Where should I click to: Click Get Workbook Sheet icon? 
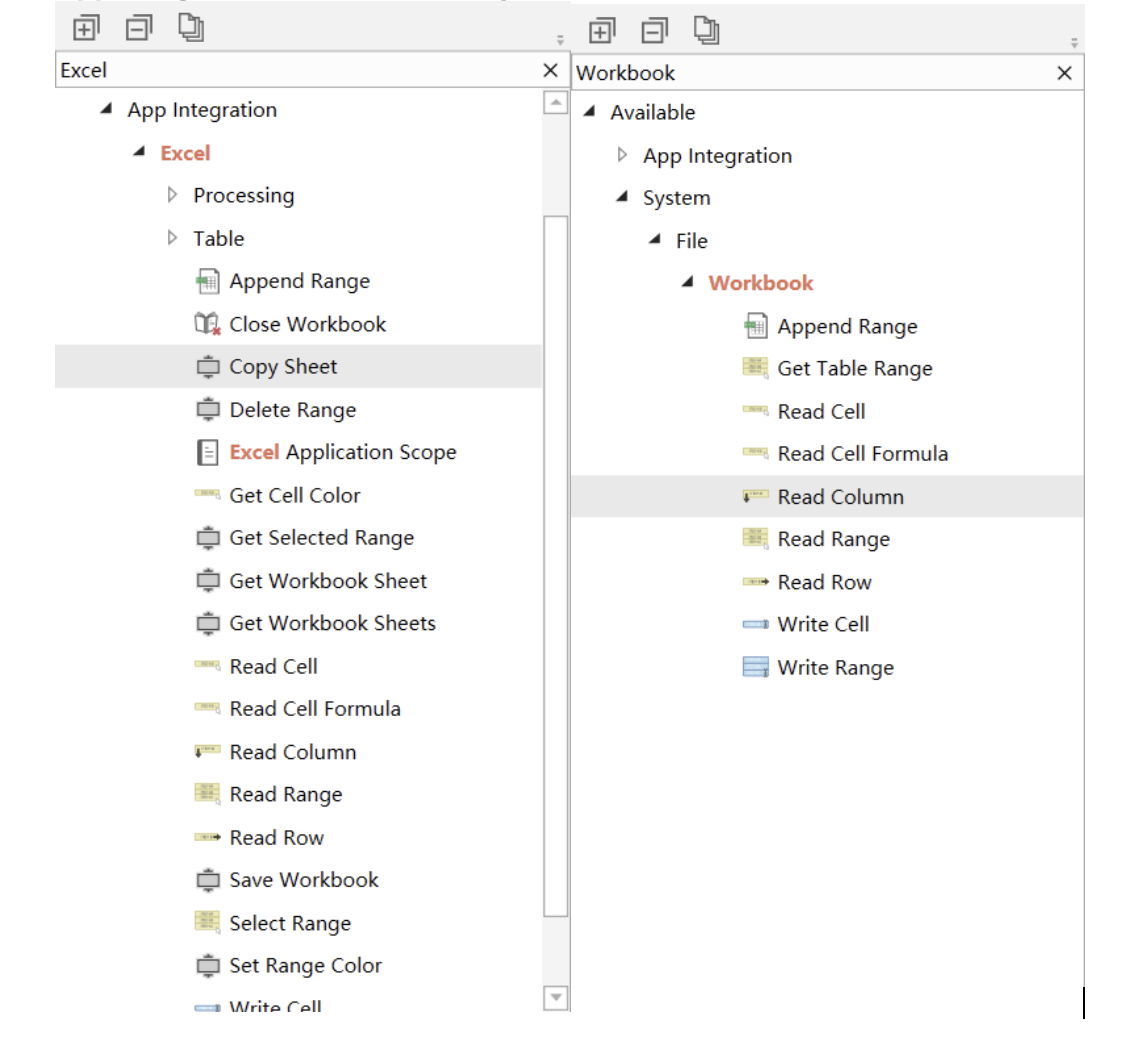coord(208,580)
